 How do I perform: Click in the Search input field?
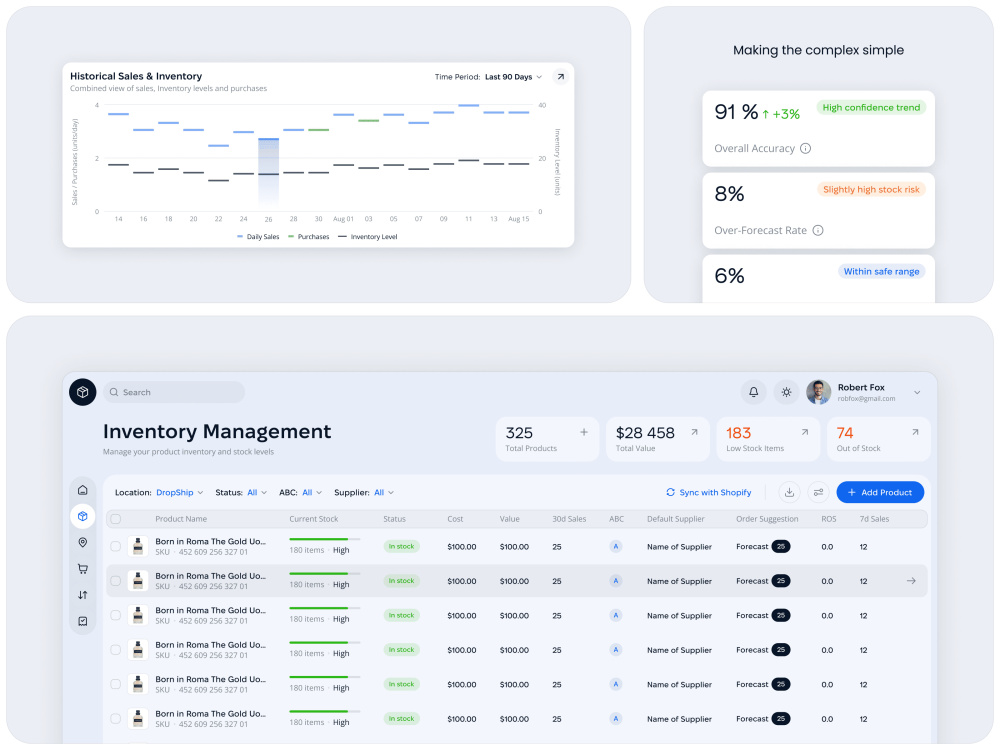click(x=174, y=392)
